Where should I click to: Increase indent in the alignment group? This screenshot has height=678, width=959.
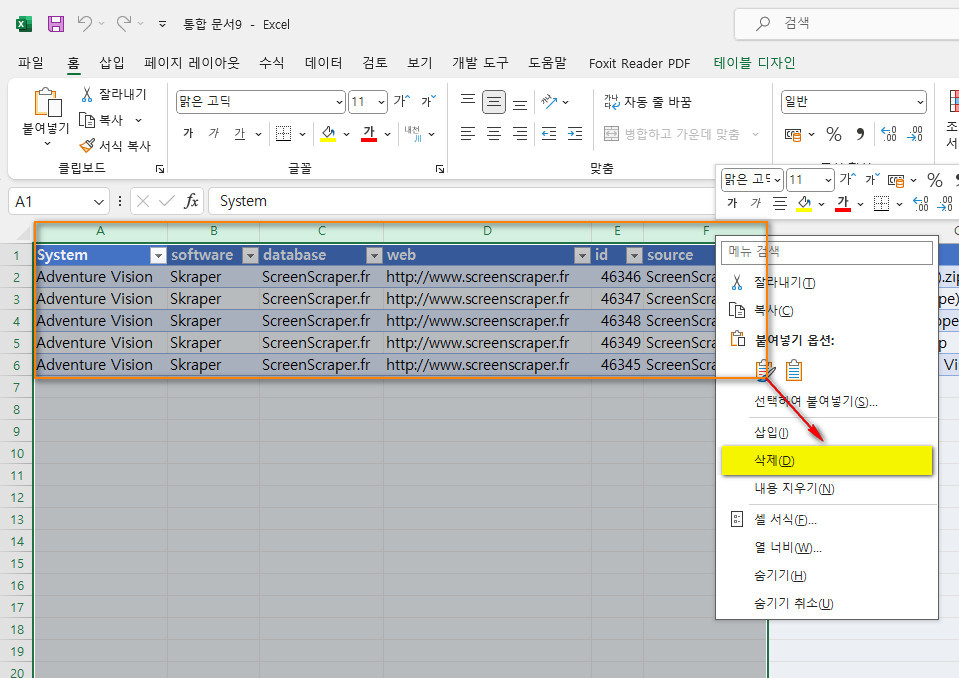575,133
